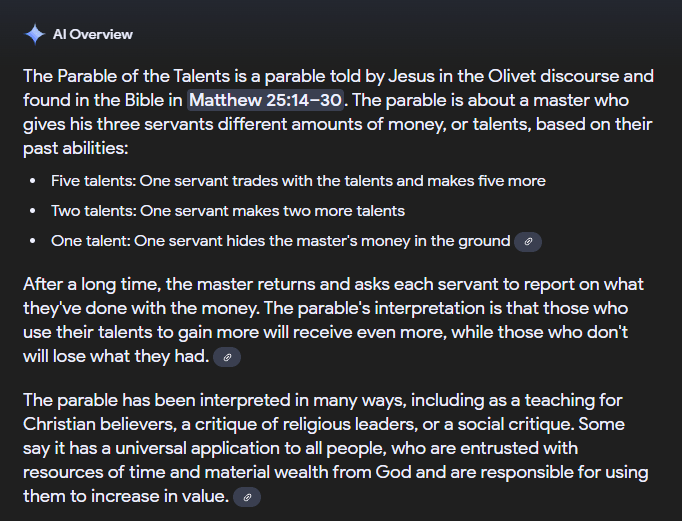The height and width of the screenshot is (521, 682).
Task: Click the "One talent" bullet item text
Action: (x=280, y=241)
